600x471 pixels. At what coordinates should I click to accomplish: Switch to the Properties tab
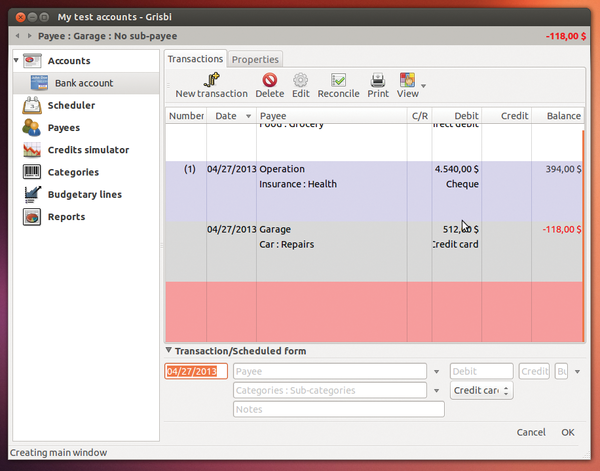[x=255, y=59]
